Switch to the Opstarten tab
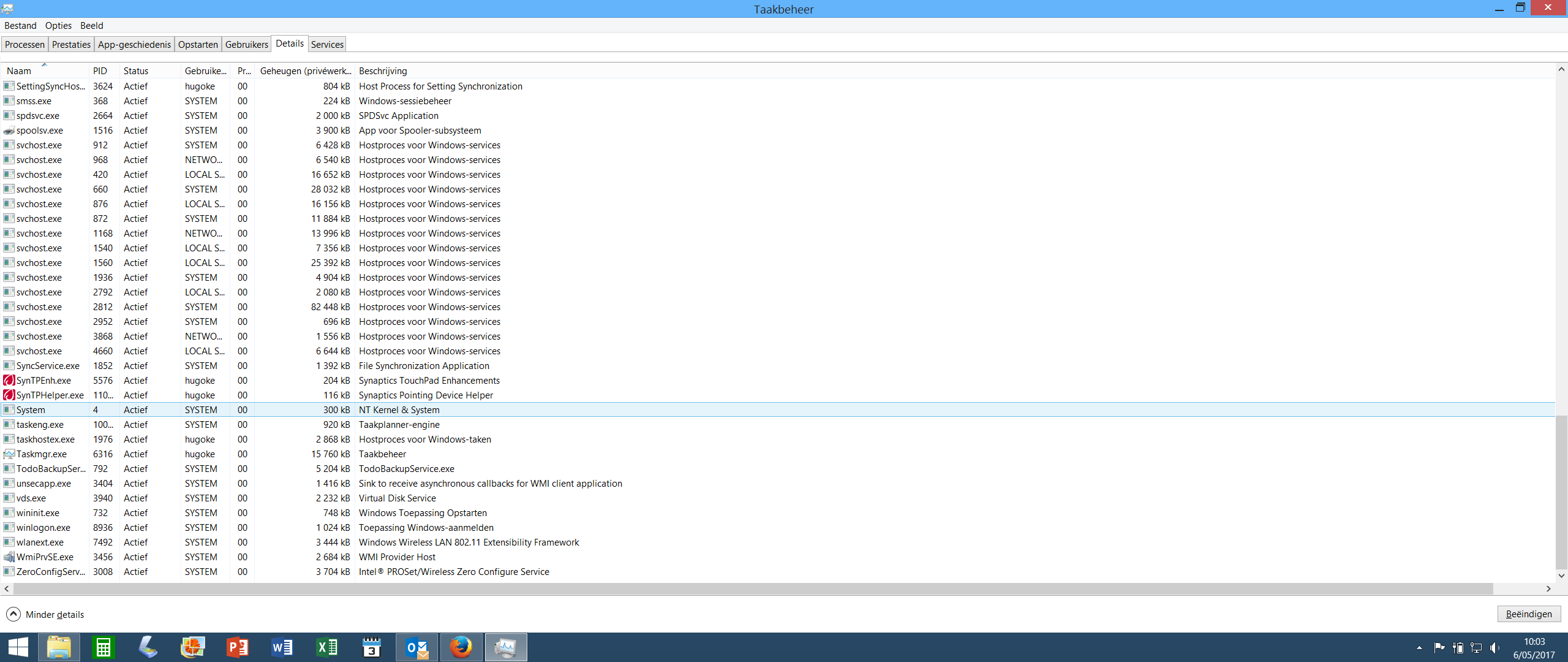1568x662 pixels. point(198,44)
